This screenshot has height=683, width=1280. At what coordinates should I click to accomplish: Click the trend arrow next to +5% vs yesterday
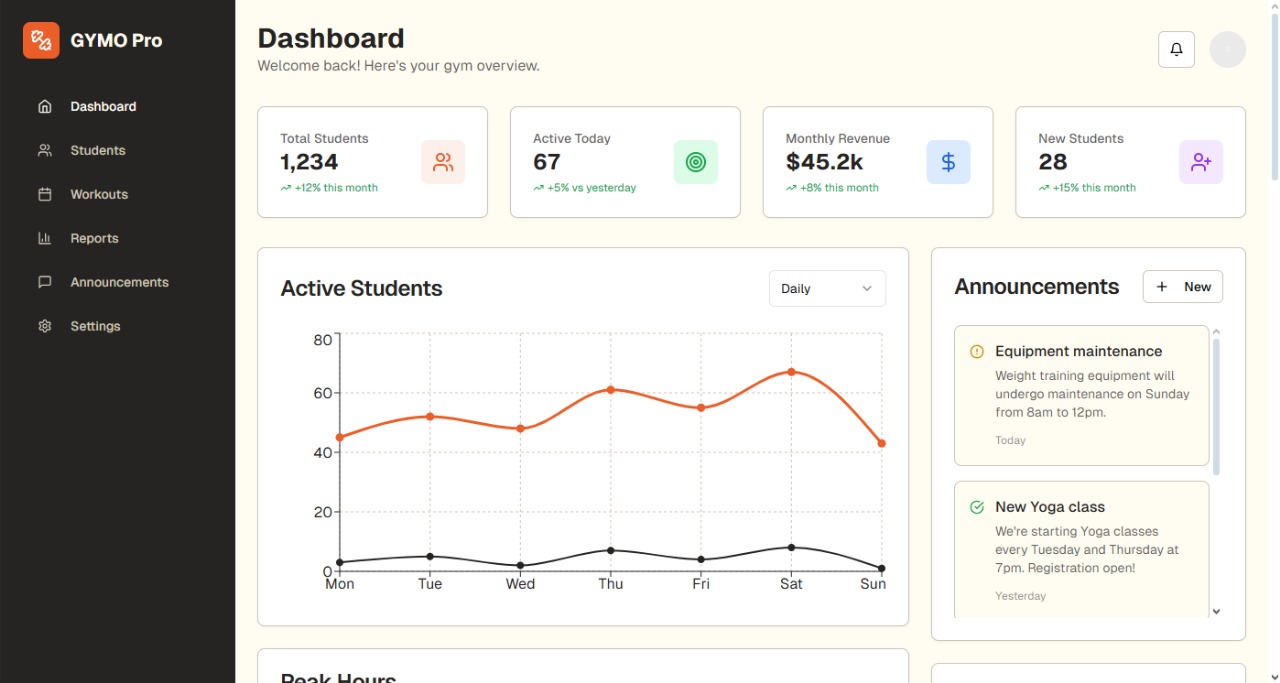coord(539,188)
